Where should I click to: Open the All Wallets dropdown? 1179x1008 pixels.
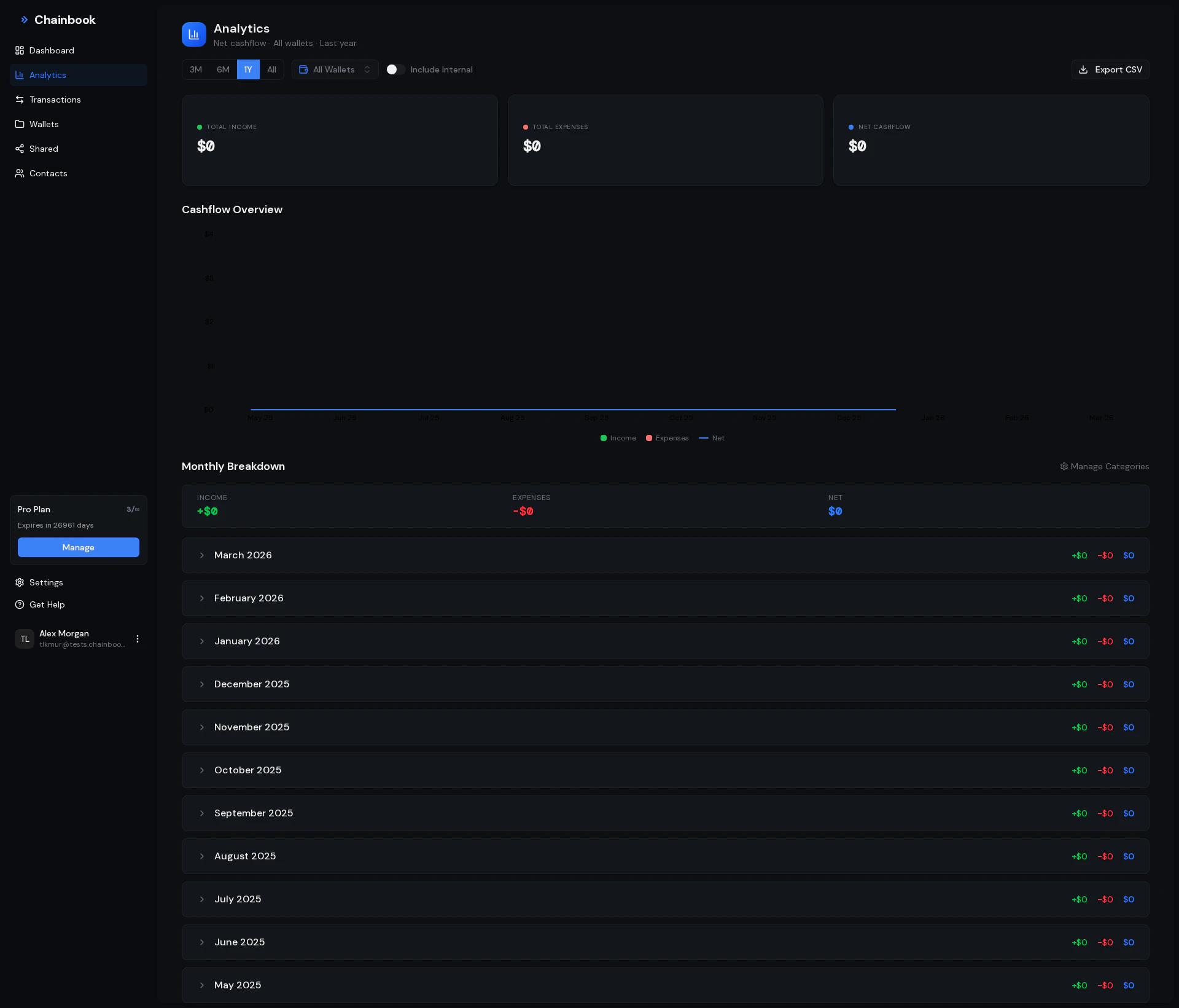point(335,69)
